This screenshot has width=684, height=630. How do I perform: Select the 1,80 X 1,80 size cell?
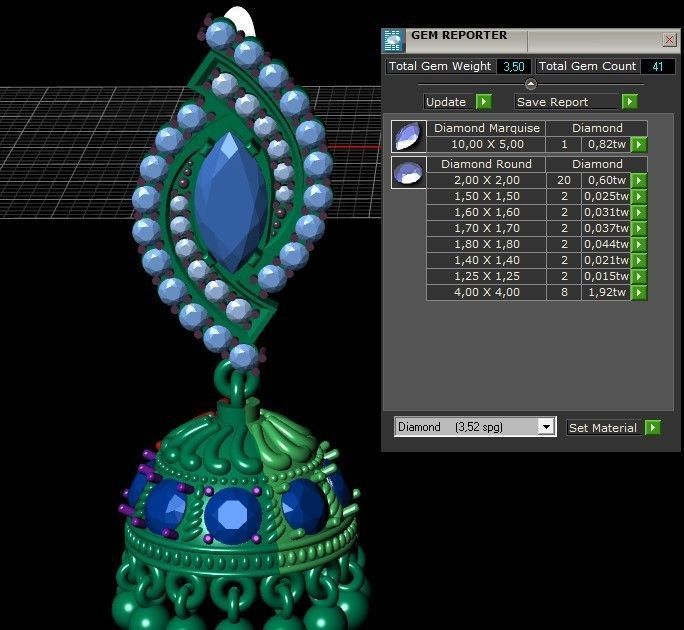pyautogui.click(x=486, y=244)
